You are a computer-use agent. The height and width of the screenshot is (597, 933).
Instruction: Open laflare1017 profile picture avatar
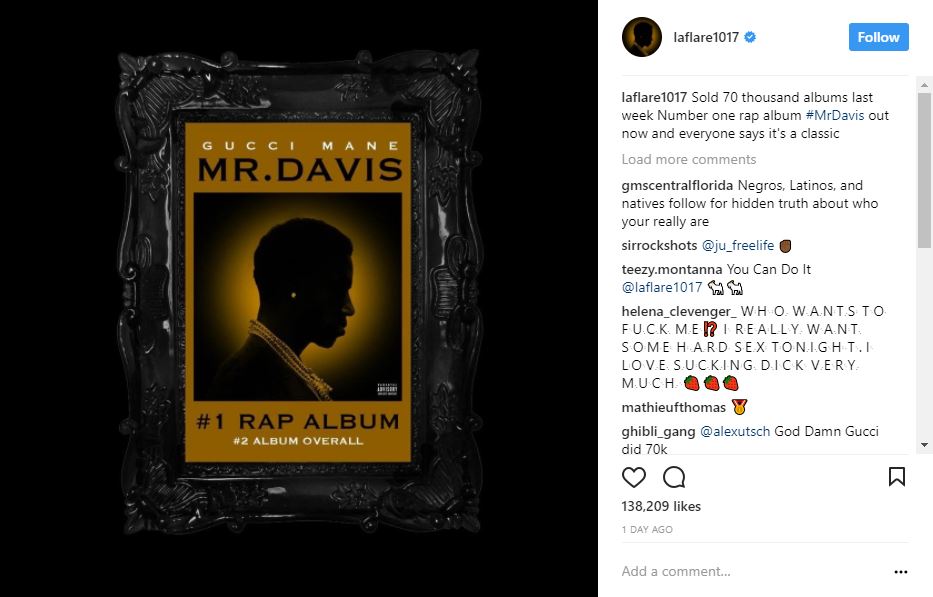[641, 37]
